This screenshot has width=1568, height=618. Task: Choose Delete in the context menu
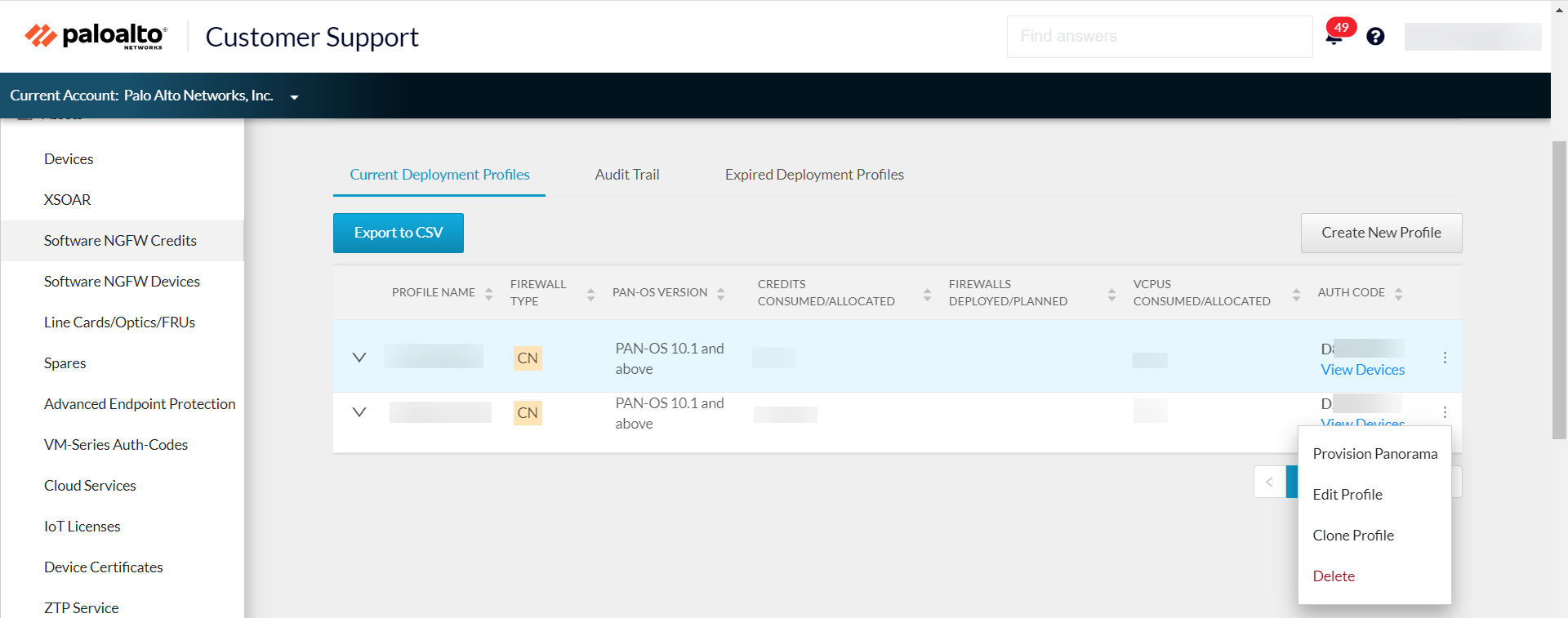coord(1333,576)
